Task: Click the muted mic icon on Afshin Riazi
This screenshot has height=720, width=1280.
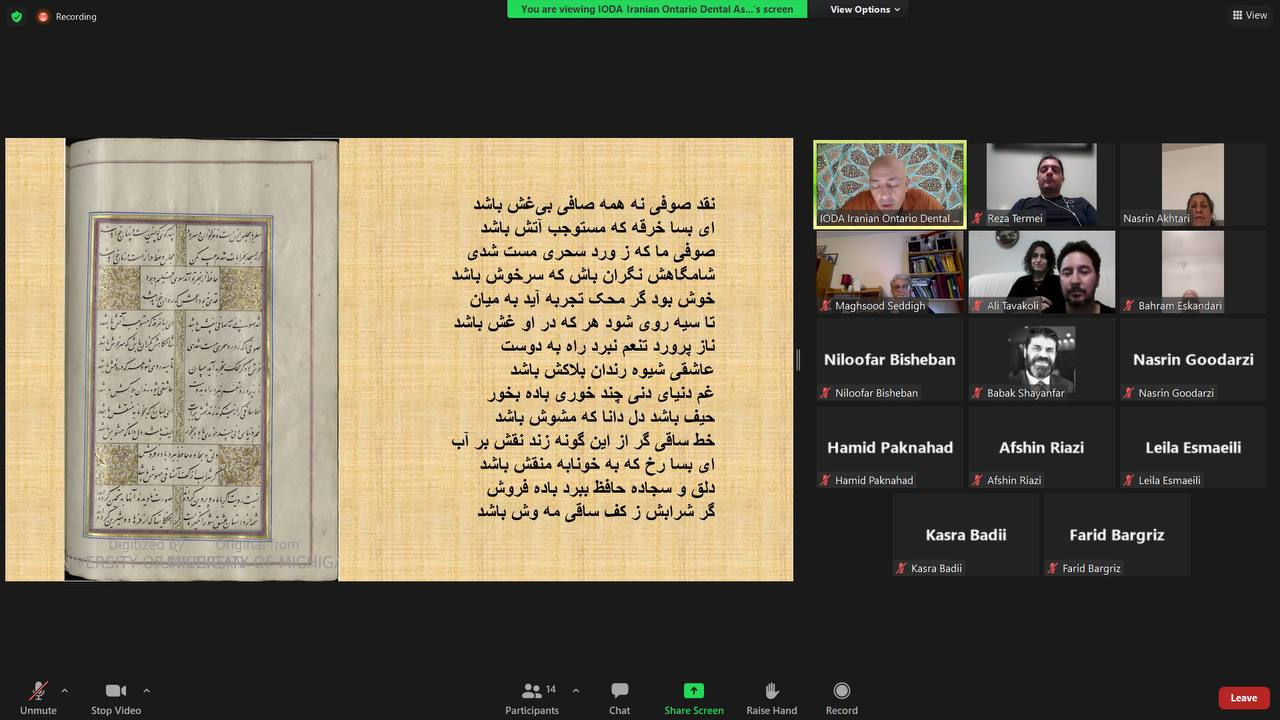Action: point(978,480)
